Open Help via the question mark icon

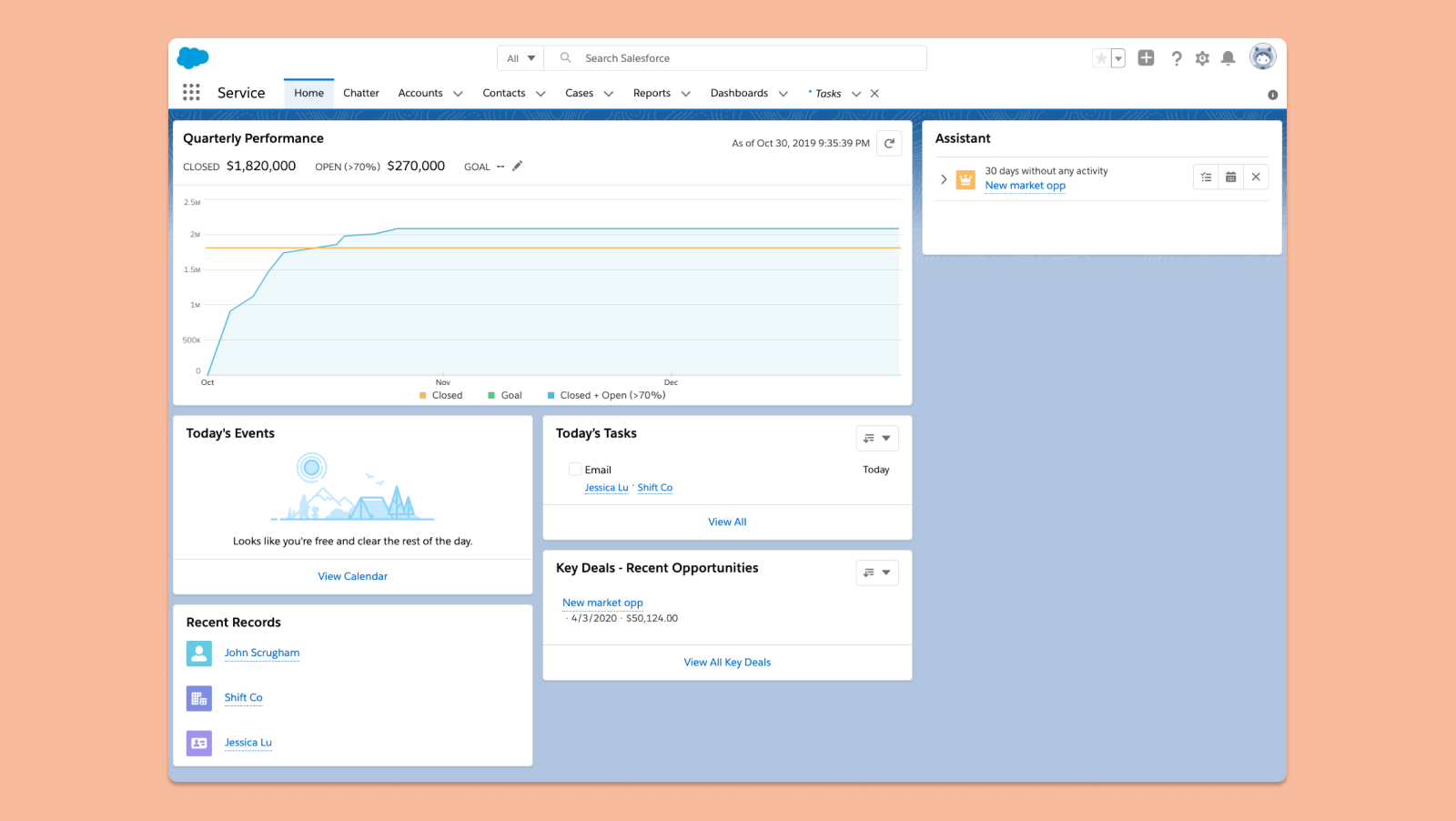click(1177, 57)
